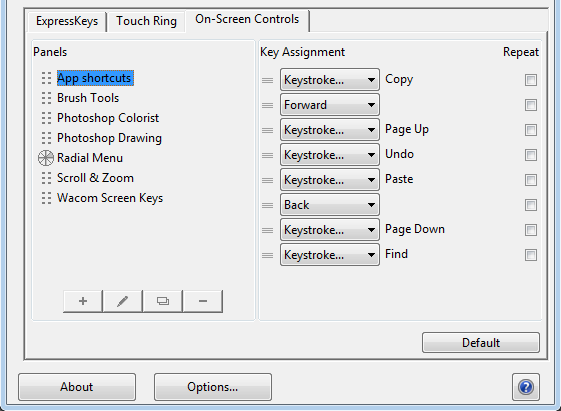Switch to the ExpressKeys tab
The width and height of the screenshot is (561, 411).
[x=67, y=21]
